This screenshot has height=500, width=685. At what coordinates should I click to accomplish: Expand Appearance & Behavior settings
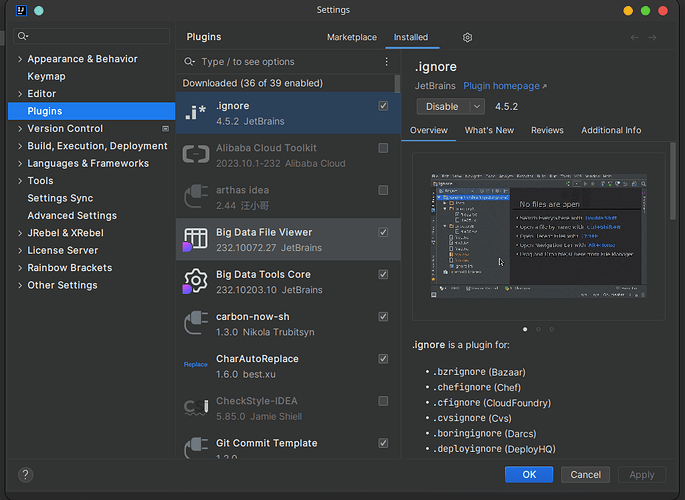(20, 59)
